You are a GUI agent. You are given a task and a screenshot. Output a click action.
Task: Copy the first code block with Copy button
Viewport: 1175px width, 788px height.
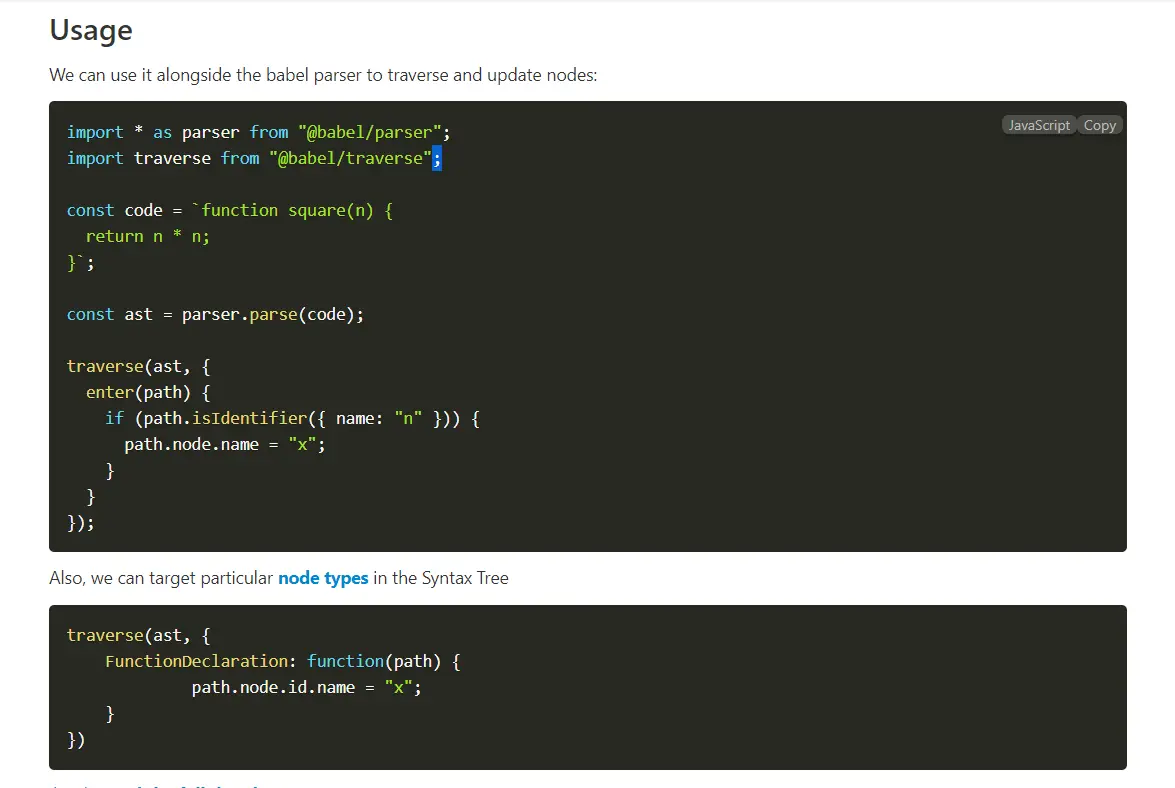(1099, 125)
